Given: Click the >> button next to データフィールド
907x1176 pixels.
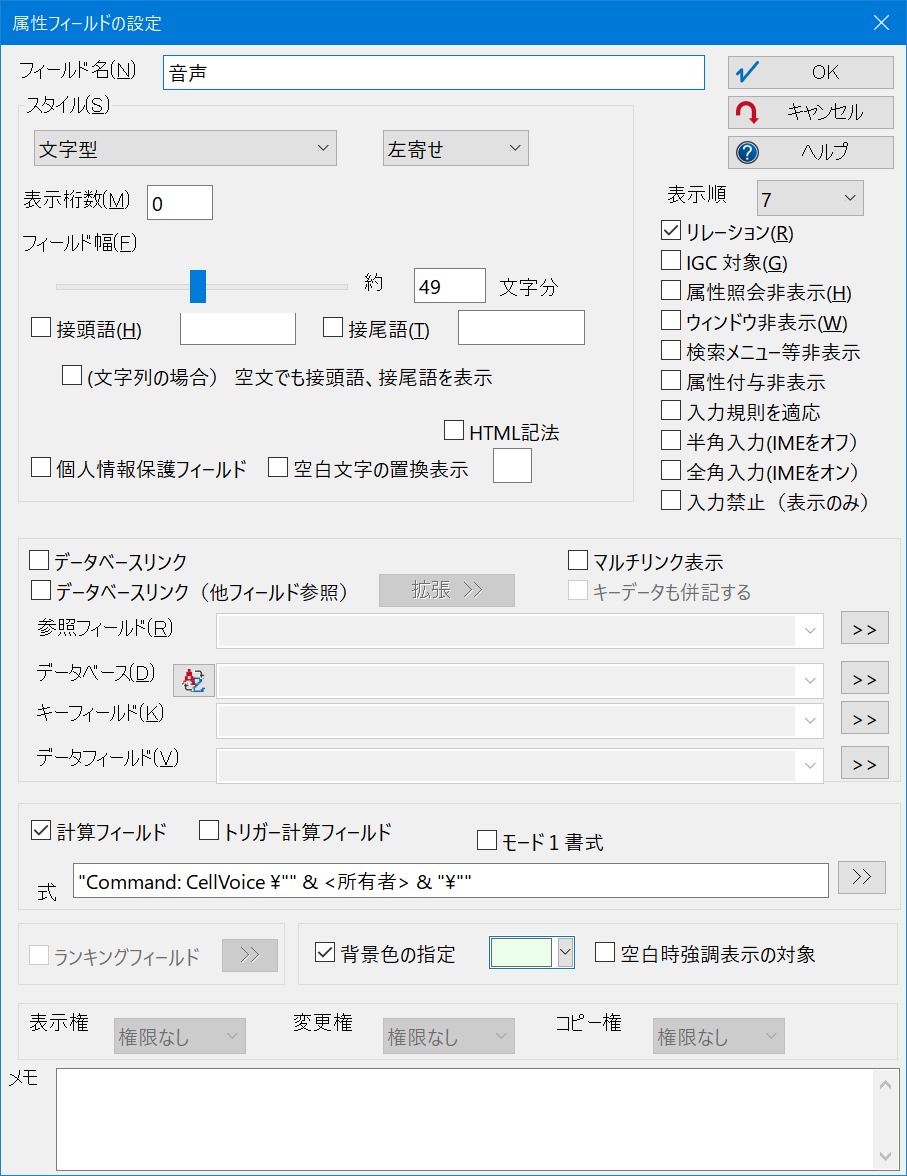Looking at the screenshot, I should 864,764.
